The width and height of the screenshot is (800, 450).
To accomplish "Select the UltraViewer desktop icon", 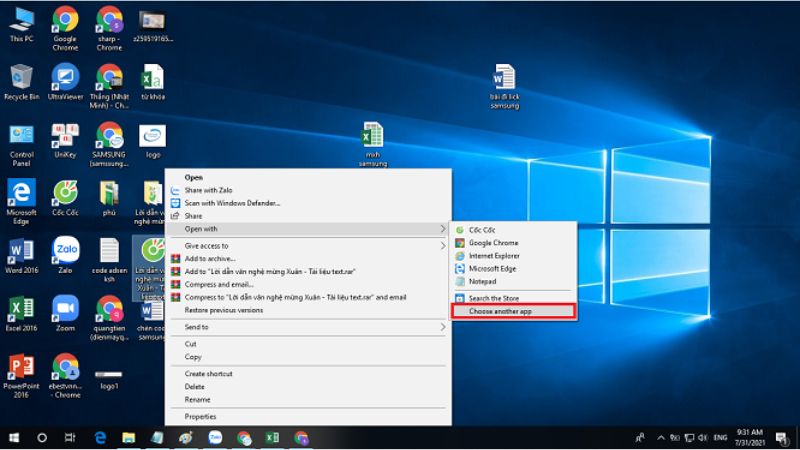I will pos(65,79).
